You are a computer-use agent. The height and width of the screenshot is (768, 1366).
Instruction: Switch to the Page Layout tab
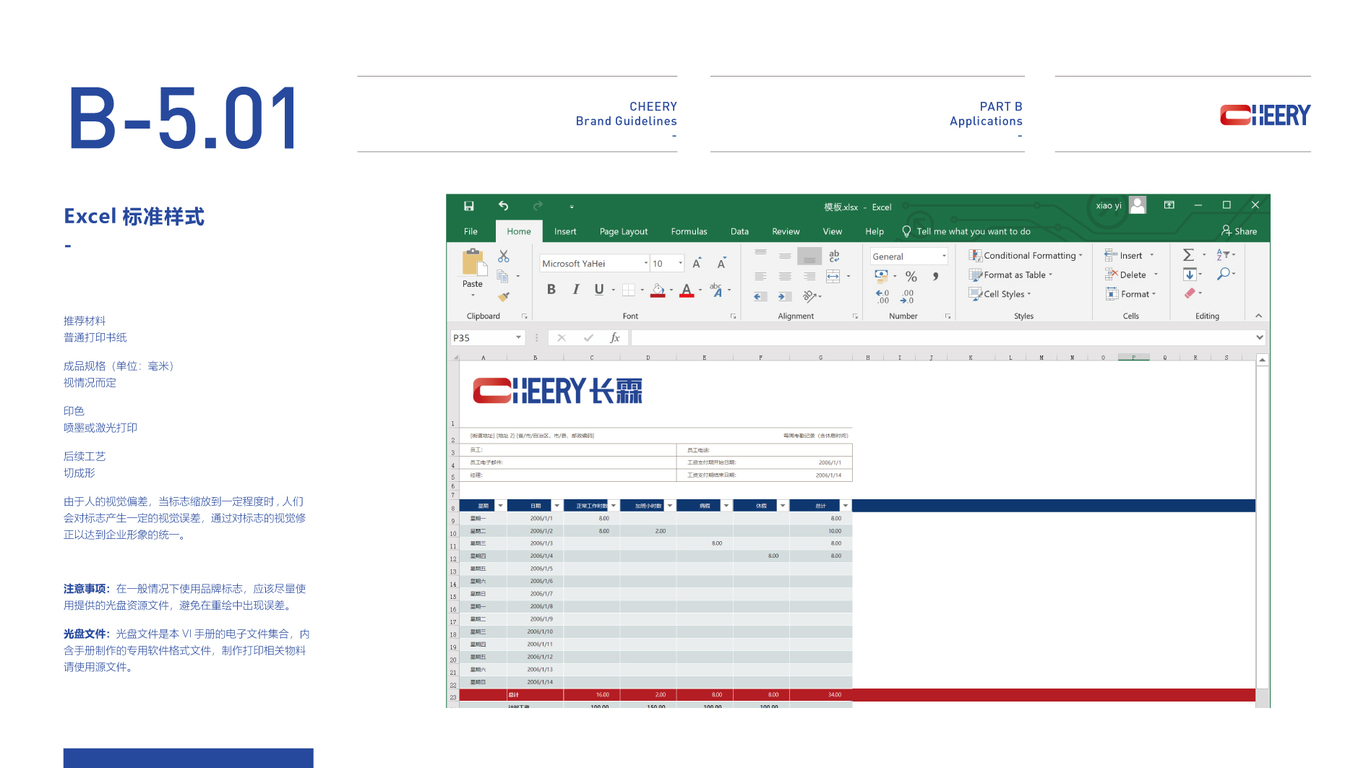tap(624, 231)
